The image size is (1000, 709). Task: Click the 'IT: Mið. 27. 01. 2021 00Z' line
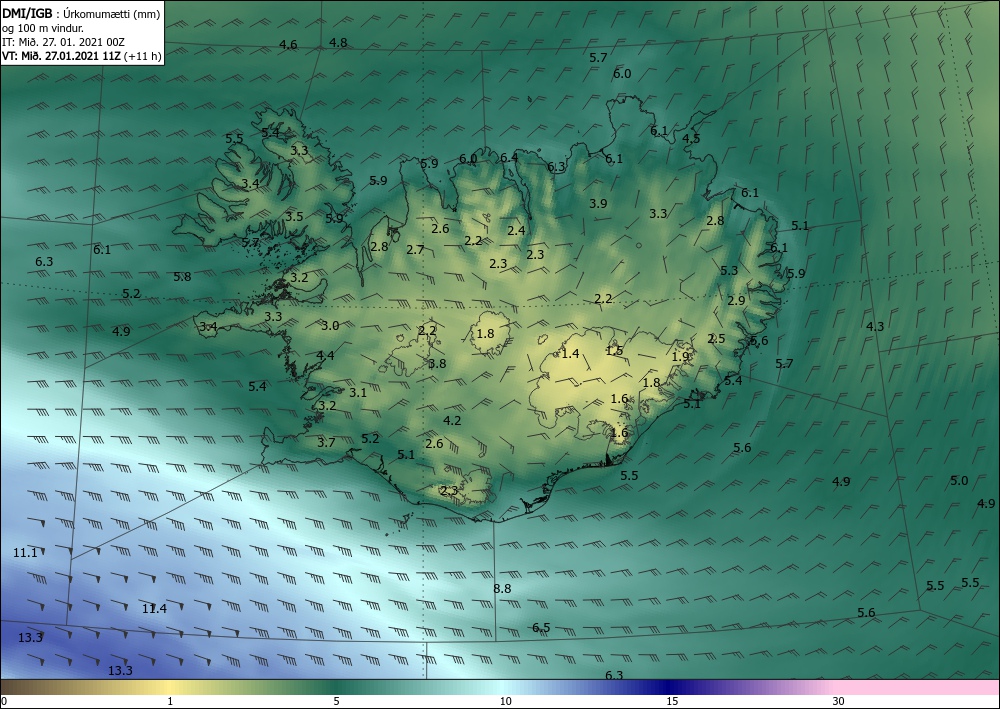(64, 42)
